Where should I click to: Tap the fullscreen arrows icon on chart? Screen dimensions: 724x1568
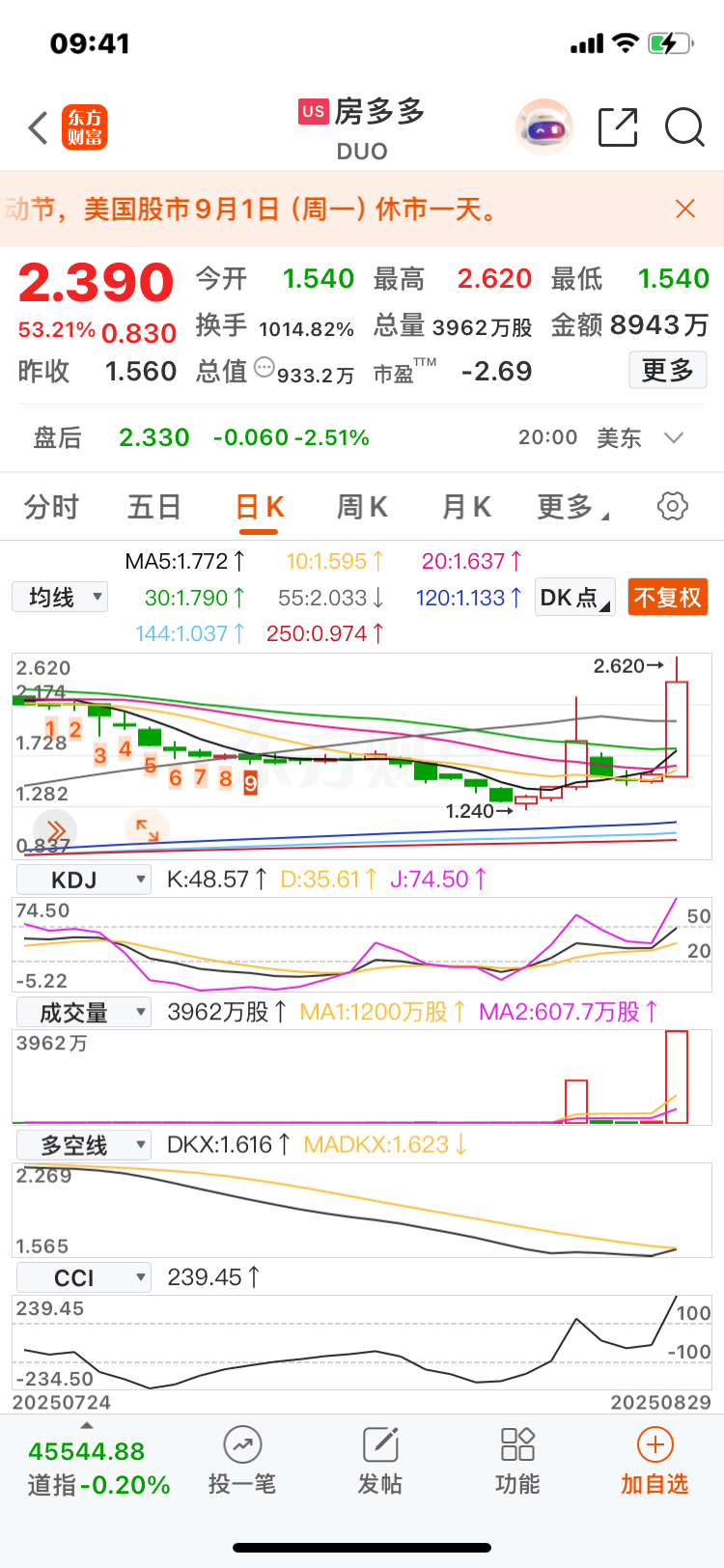tap(147, 829)
